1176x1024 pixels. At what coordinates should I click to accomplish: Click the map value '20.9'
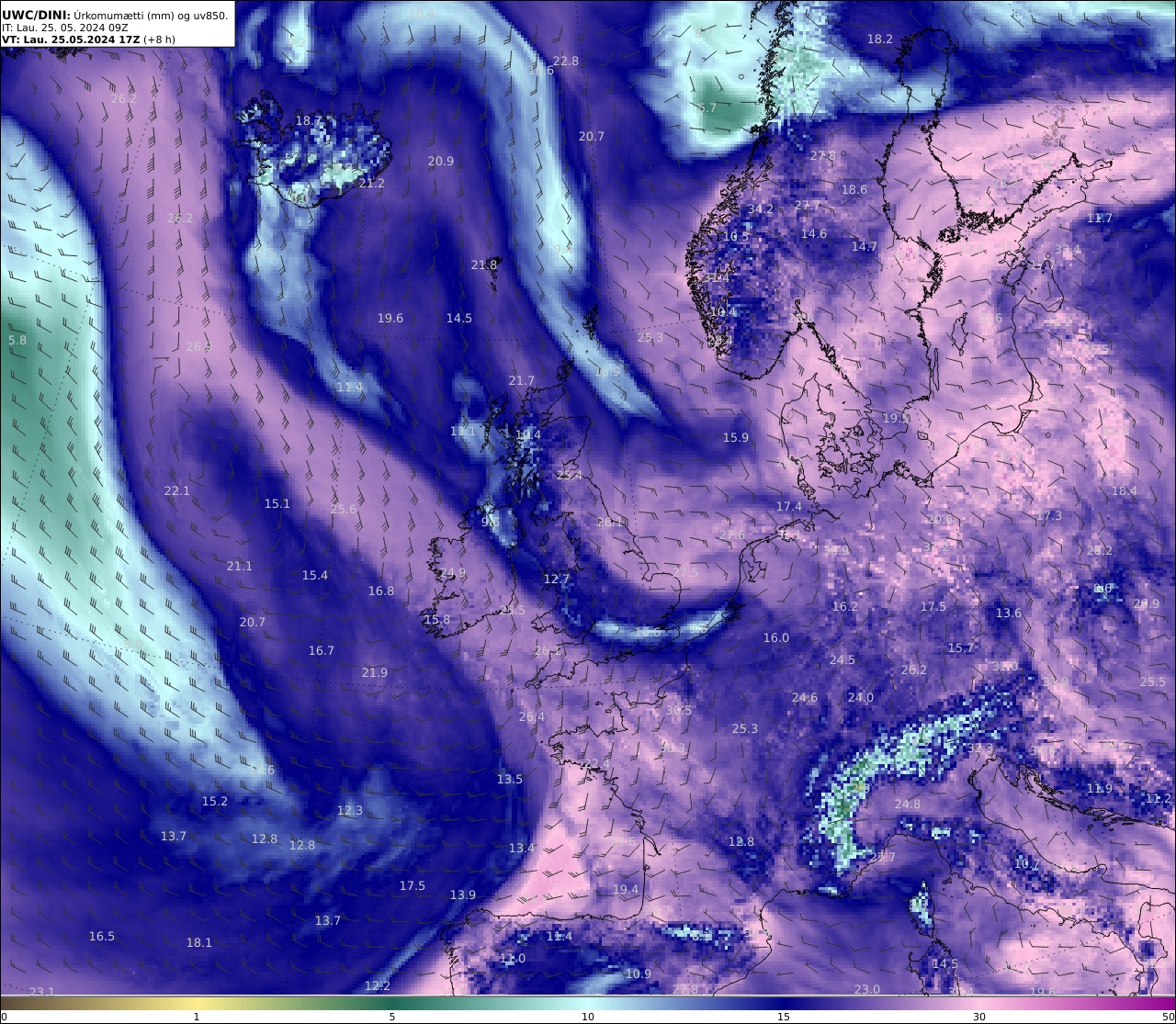[441, 161]
